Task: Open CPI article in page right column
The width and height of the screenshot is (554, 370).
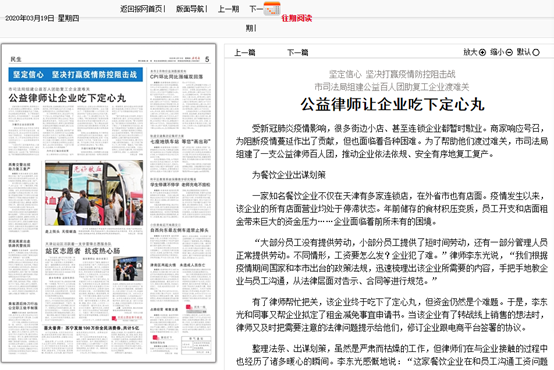Action: [x=177, y=76]
